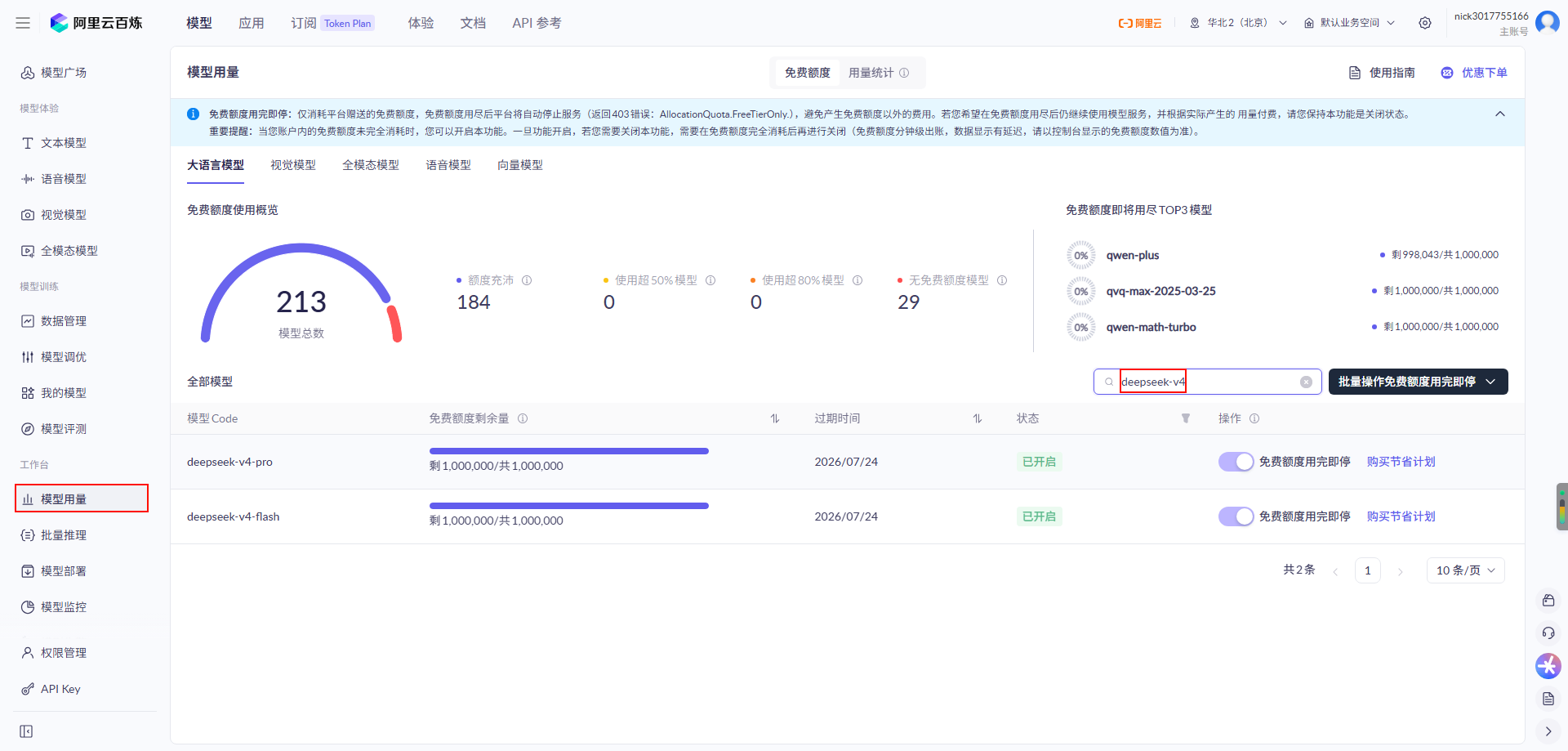Open the API 参考 top menu
The image size is (1568, 751).
click(537, 23)
